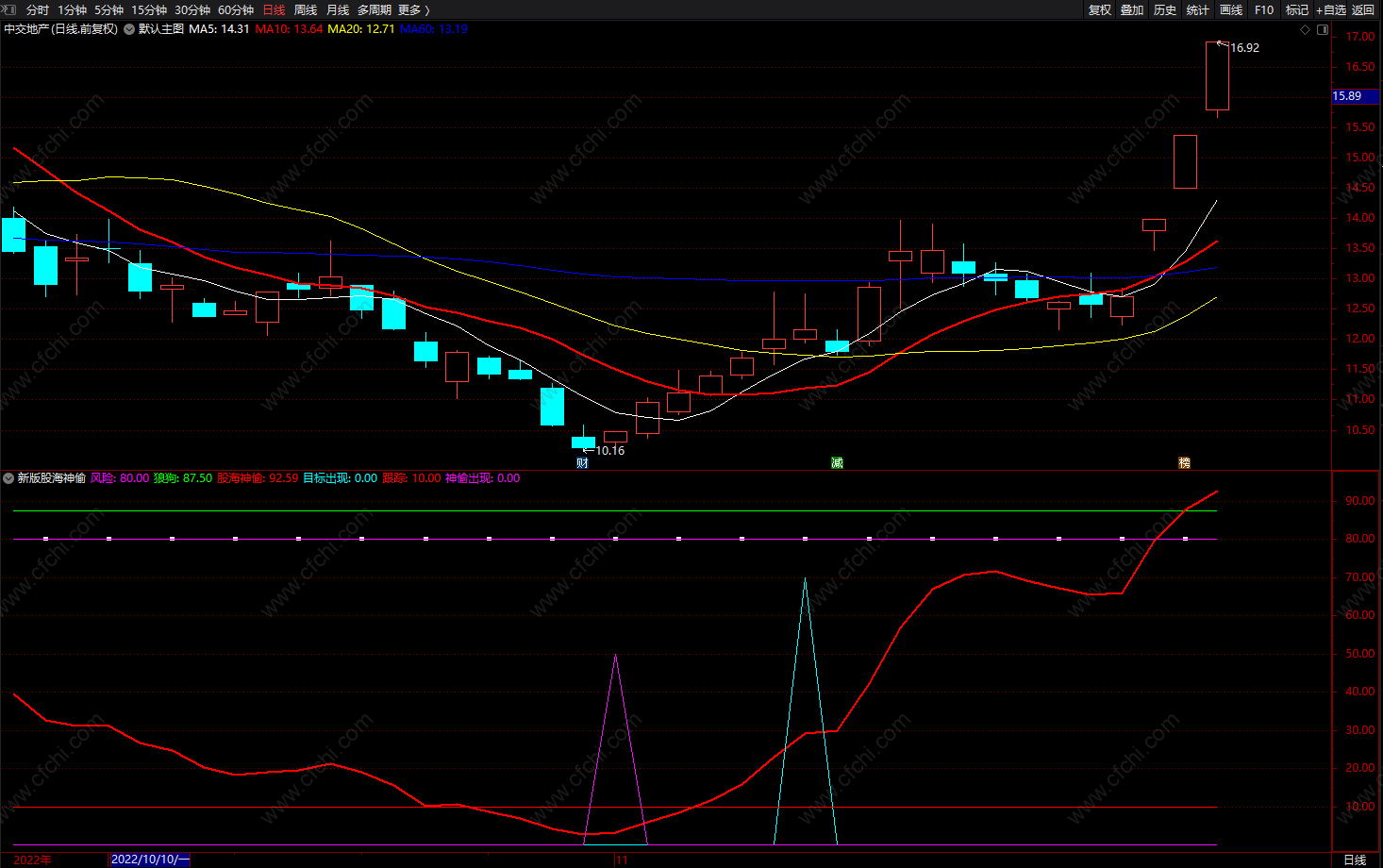This screenshot has height=868, width=1383.
Task: Click the diamond marker icon near price axis
Action: (x=1306, y=29)
